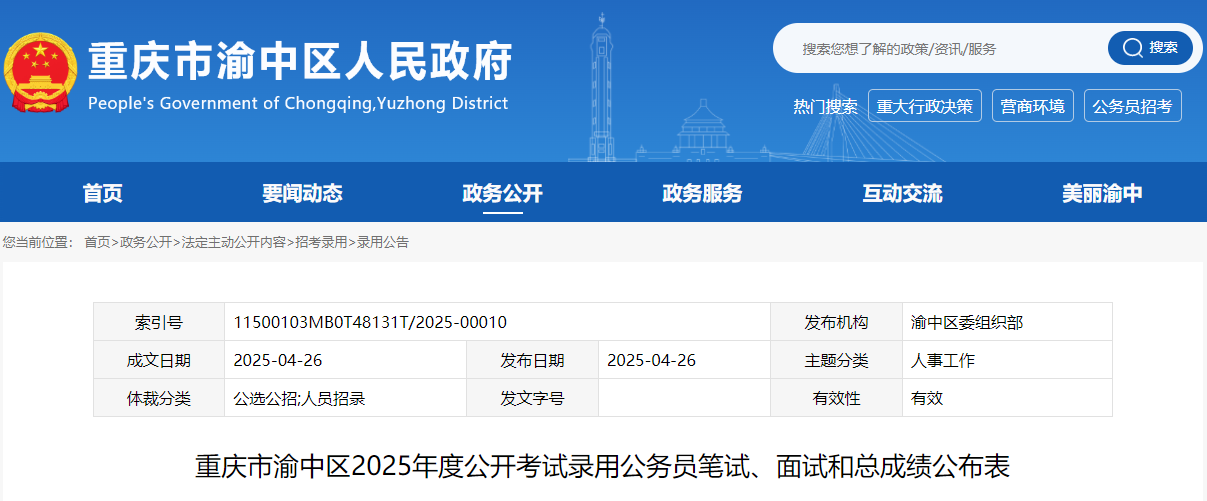This screenshot has height=501, width=1207.
Task: Click the 体裁分类 value 公选公招;人员招录
Action: click(299, 398)
